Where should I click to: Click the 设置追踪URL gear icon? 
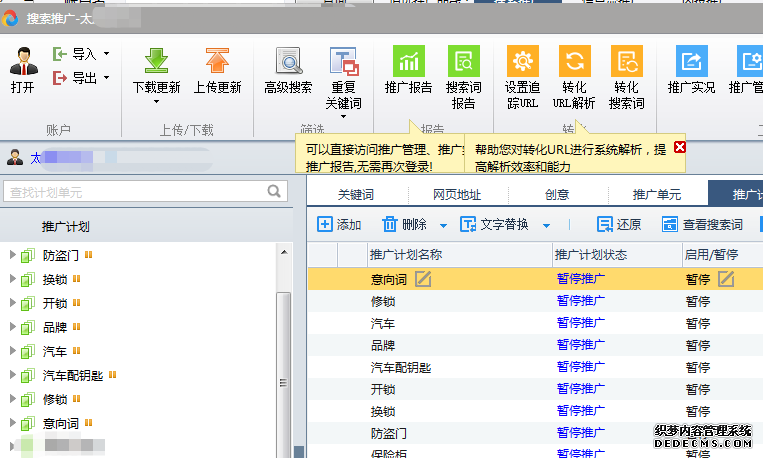tap(522, 61)
